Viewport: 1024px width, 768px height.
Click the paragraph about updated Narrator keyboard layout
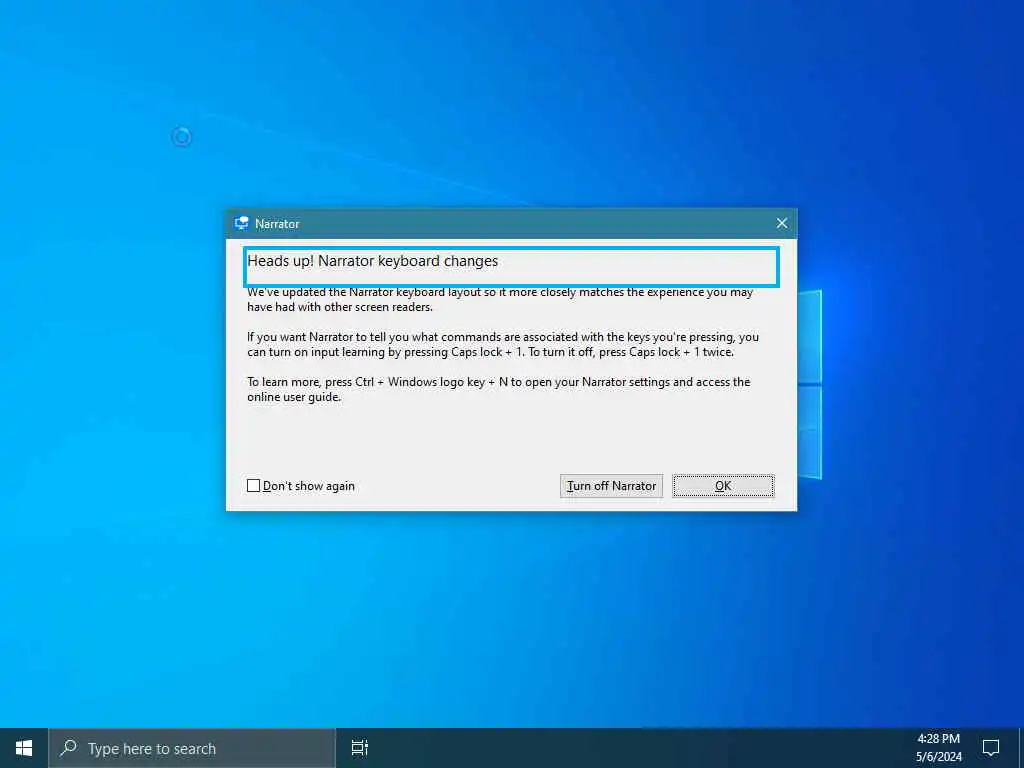coord(500,299)
